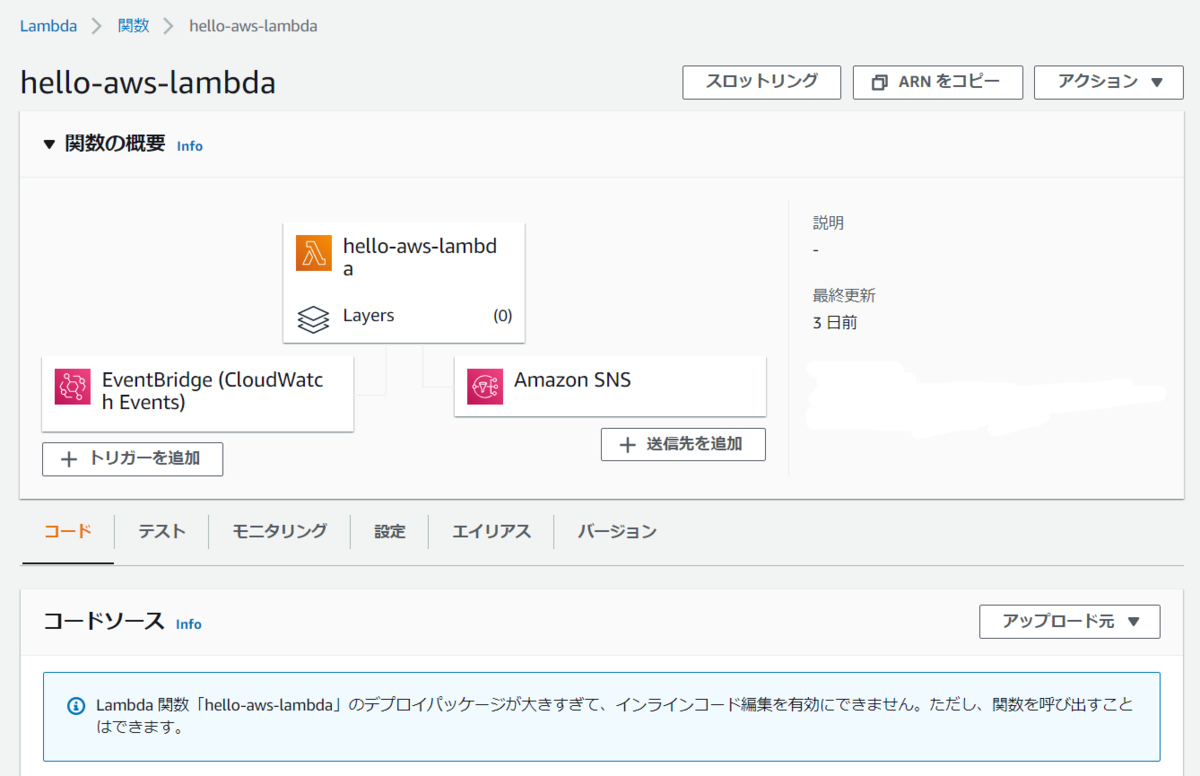Click the Layers stack icon
1200x776 pixels.
coord(314,318)
